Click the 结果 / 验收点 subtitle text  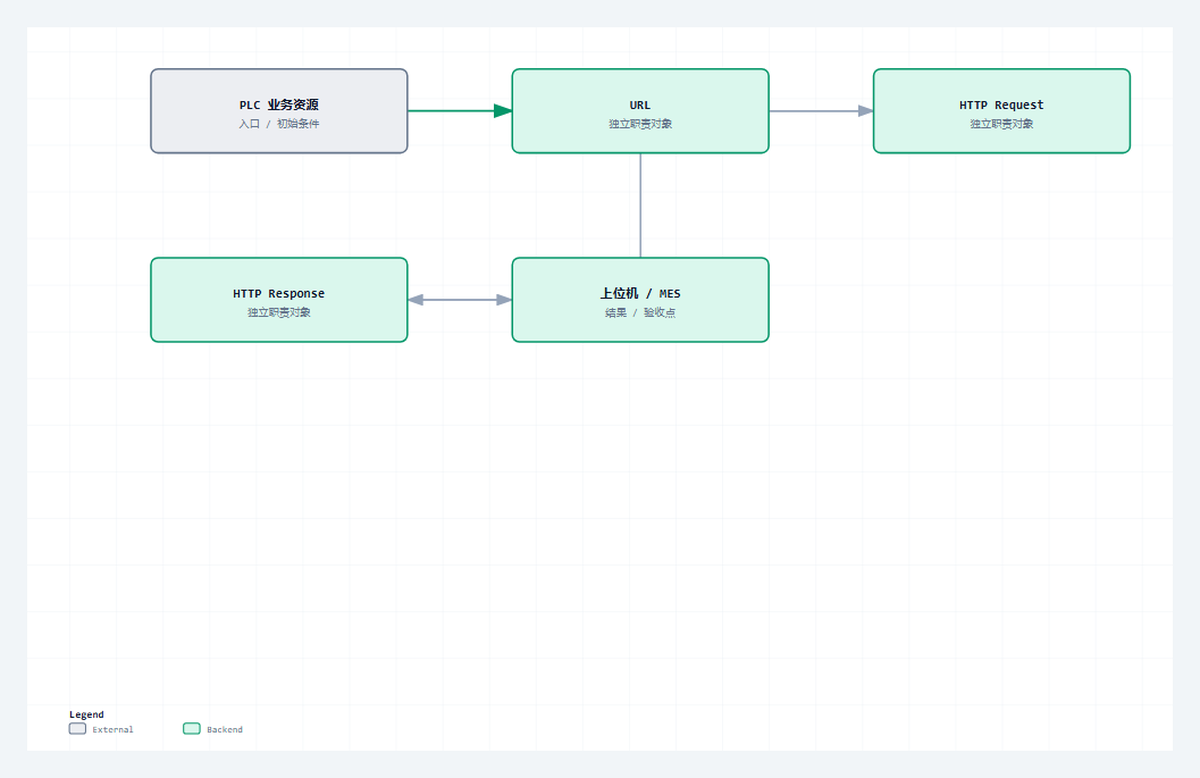pyautogui.click(x=640, y=313)
